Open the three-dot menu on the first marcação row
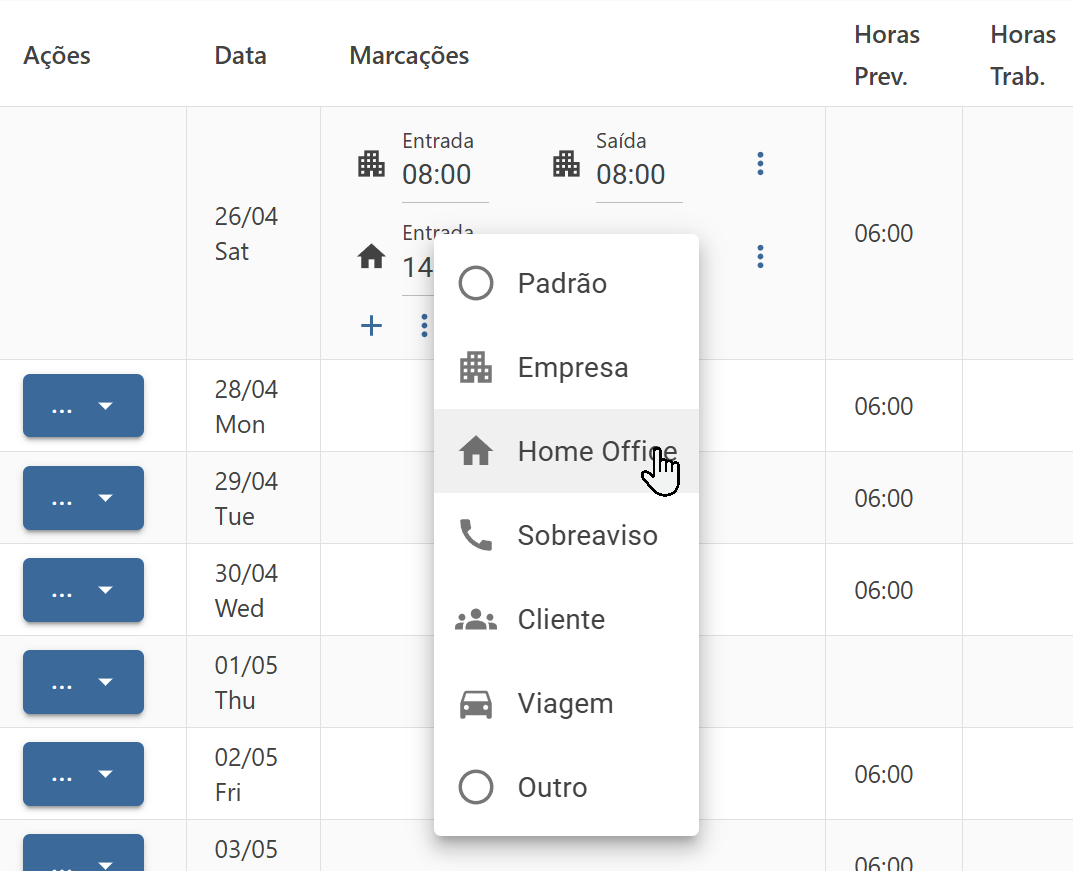This screenshot has height=871, width=1073. [760, 164]
